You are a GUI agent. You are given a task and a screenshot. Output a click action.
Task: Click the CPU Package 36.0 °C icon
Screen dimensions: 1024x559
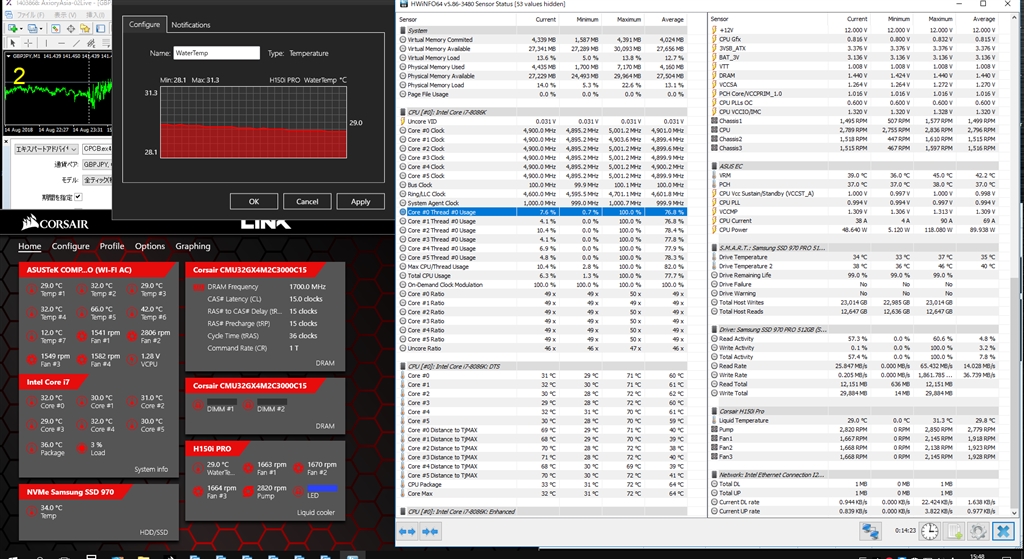click(x=31, y=448)
